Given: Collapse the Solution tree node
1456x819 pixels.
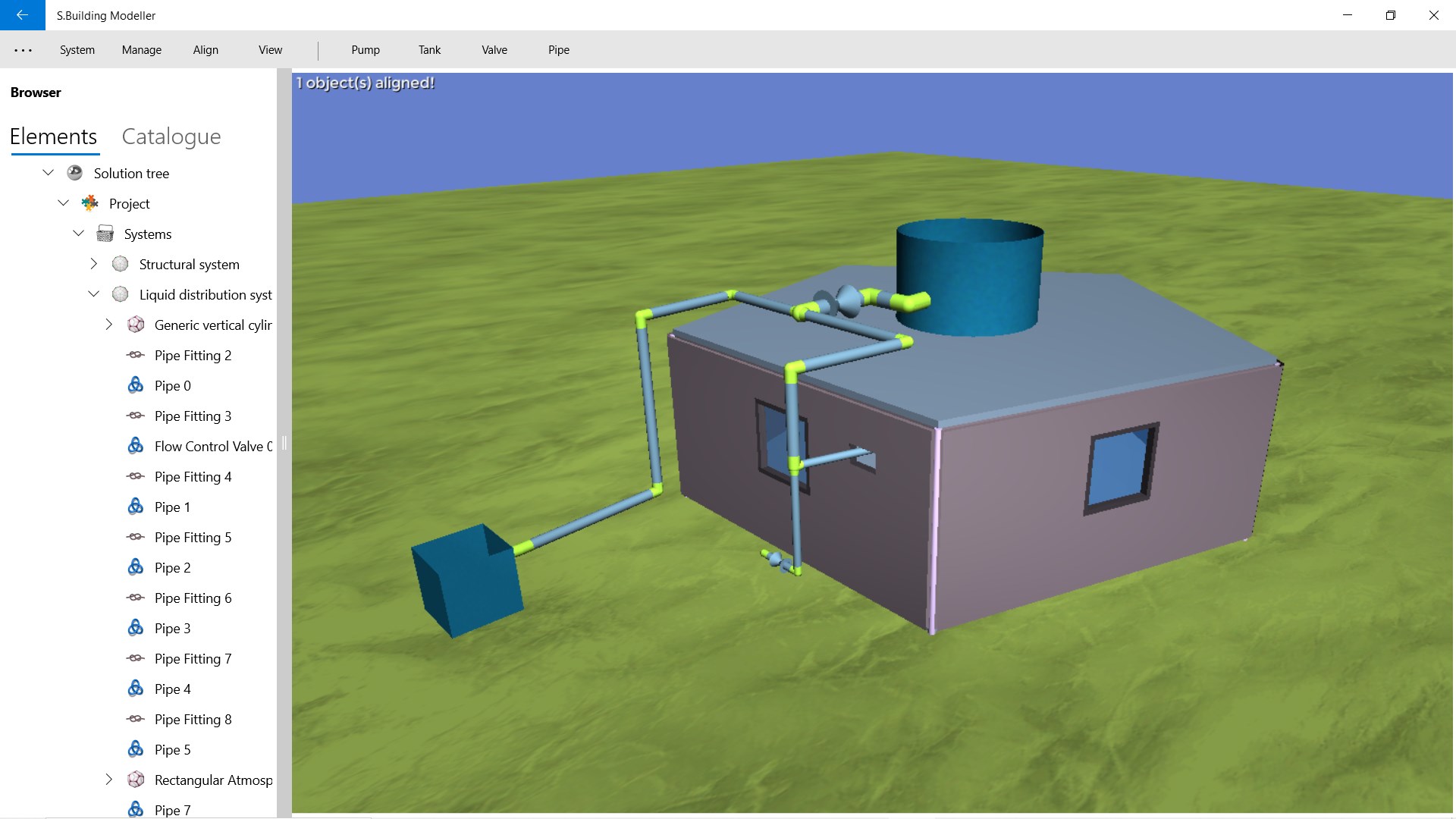Looking at the screenshot, I should [49, 173].
